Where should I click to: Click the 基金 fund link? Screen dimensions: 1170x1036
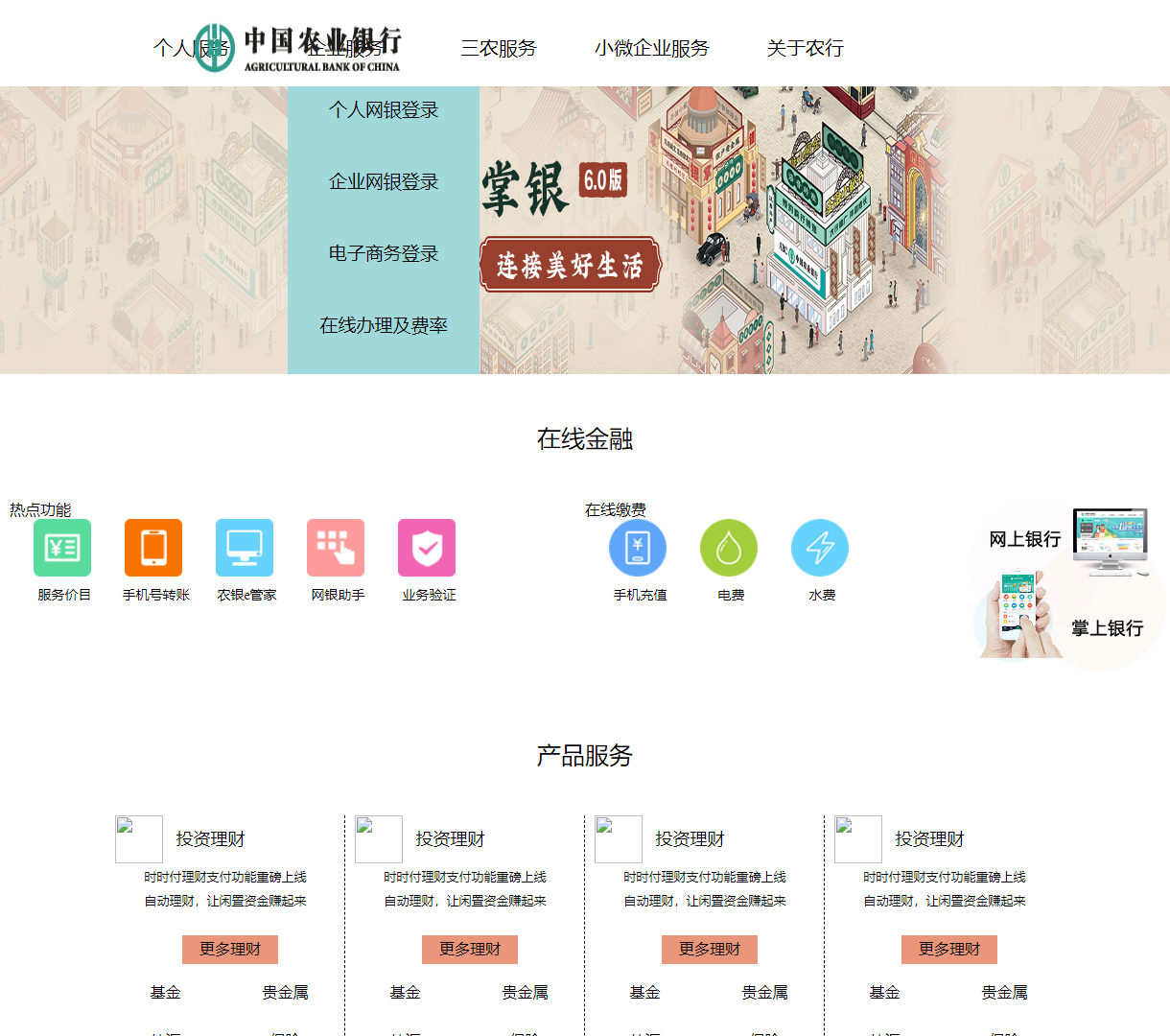pos(166,993)
